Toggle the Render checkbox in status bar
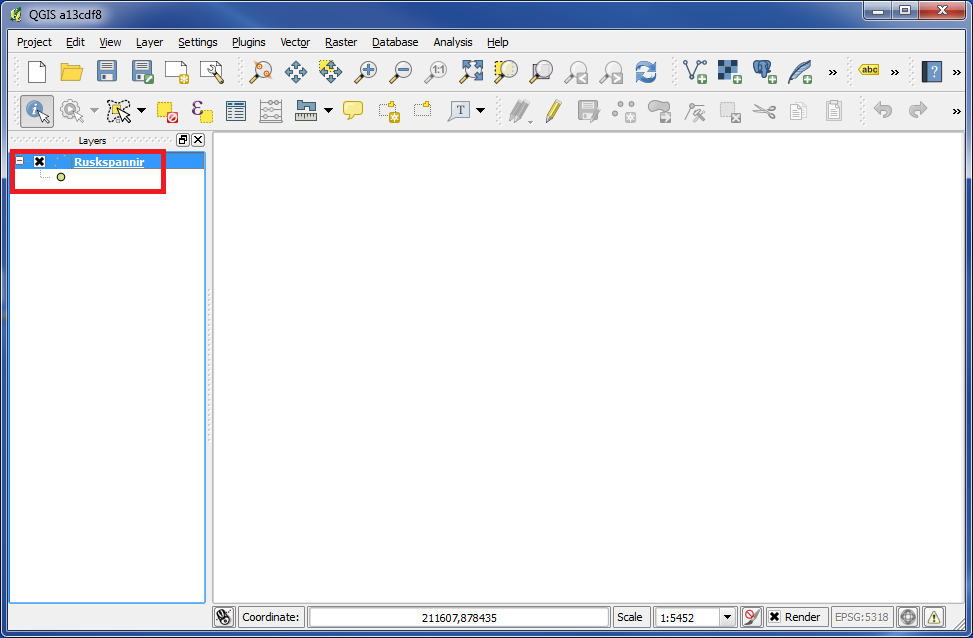 774,617
